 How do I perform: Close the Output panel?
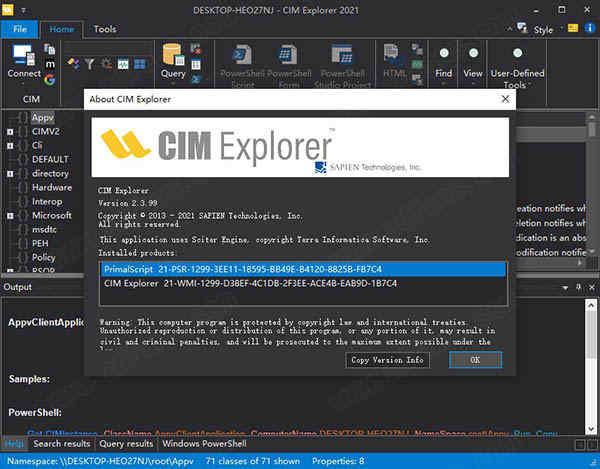(592, 287)
